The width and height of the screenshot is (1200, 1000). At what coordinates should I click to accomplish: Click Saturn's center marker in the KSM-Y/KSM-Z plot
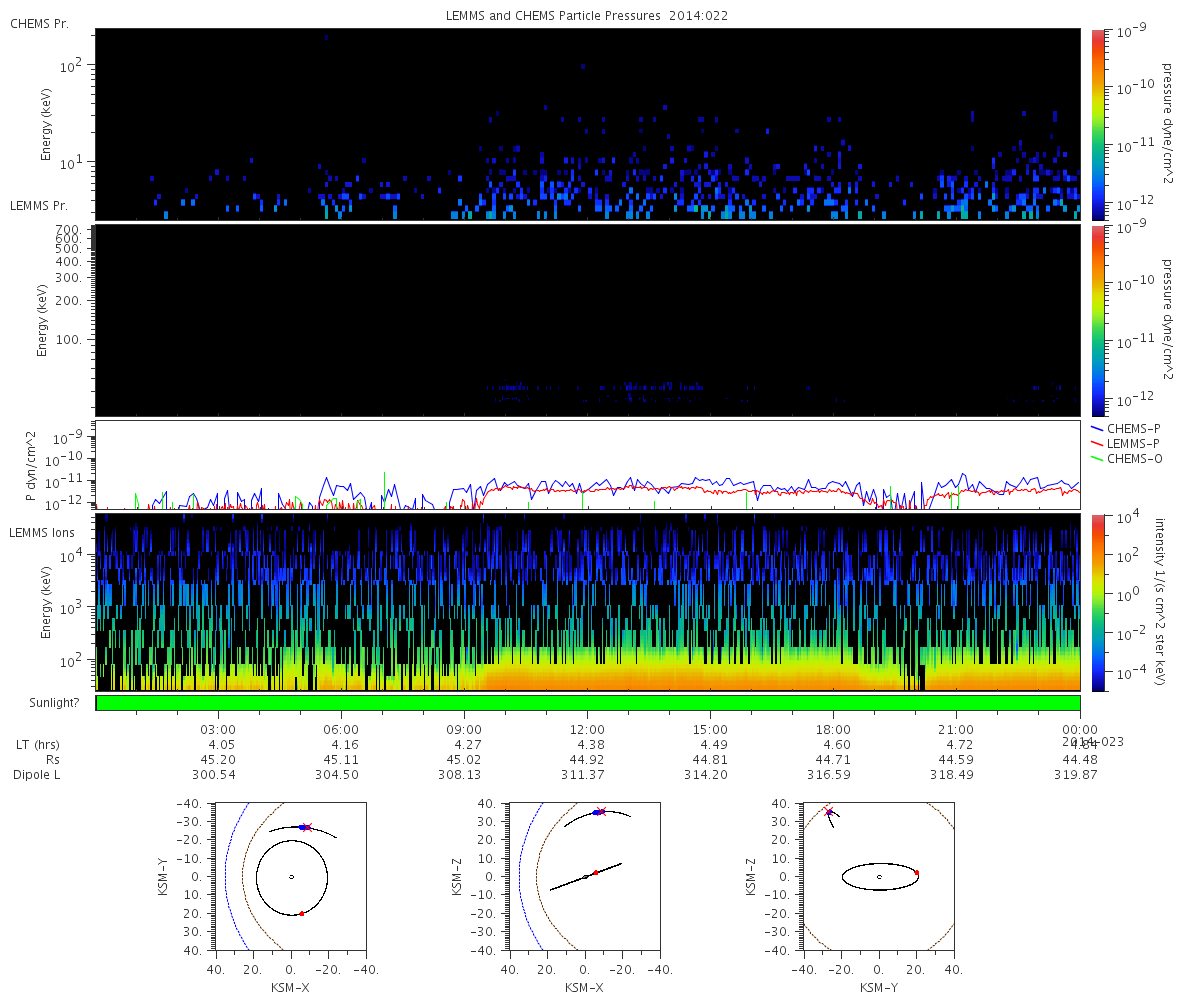(x=879, y=877)
